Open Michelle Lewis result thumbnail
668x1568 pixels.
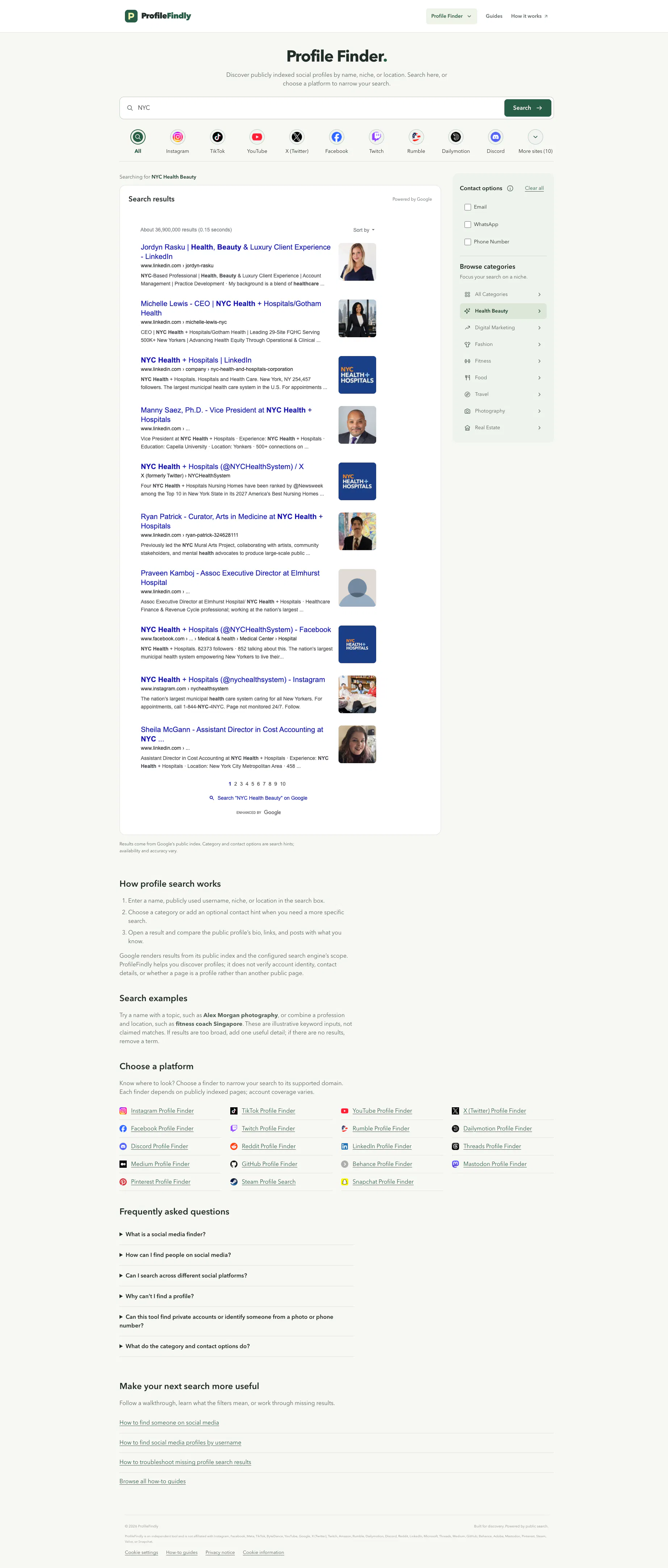pyautogui.click(x=357, y=318)
